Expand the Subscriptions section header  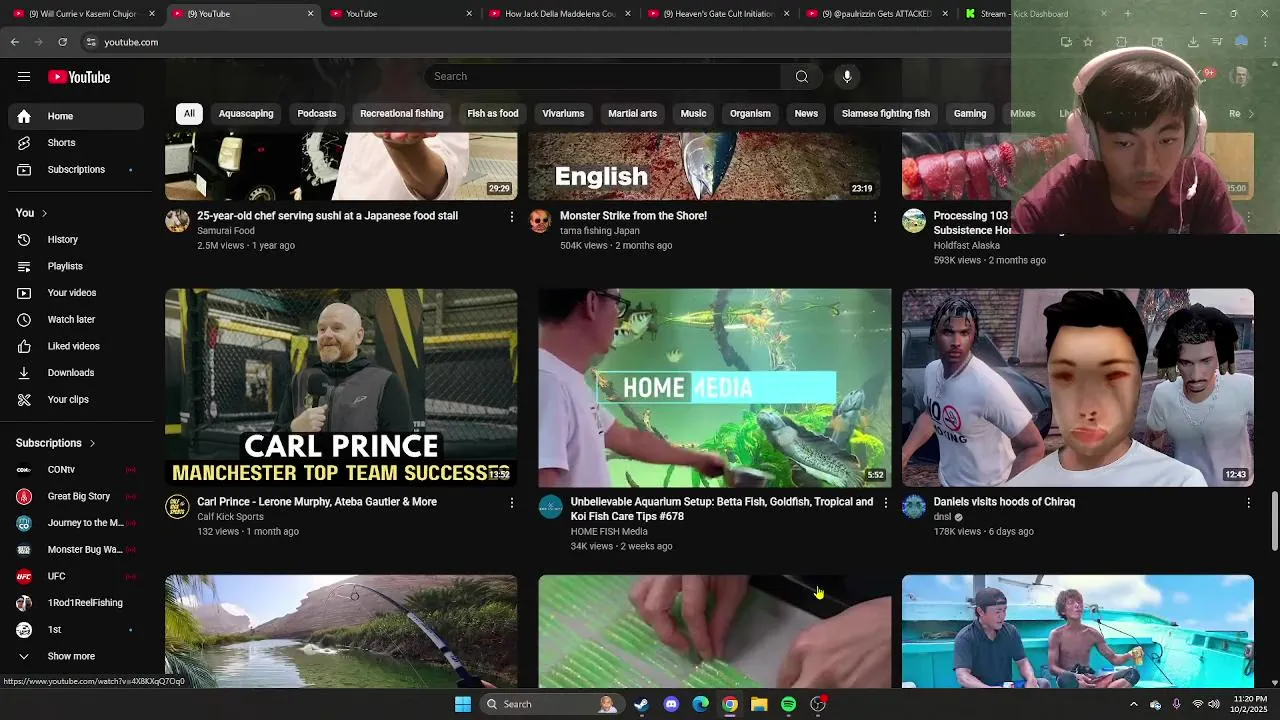(x=56, y=443)
